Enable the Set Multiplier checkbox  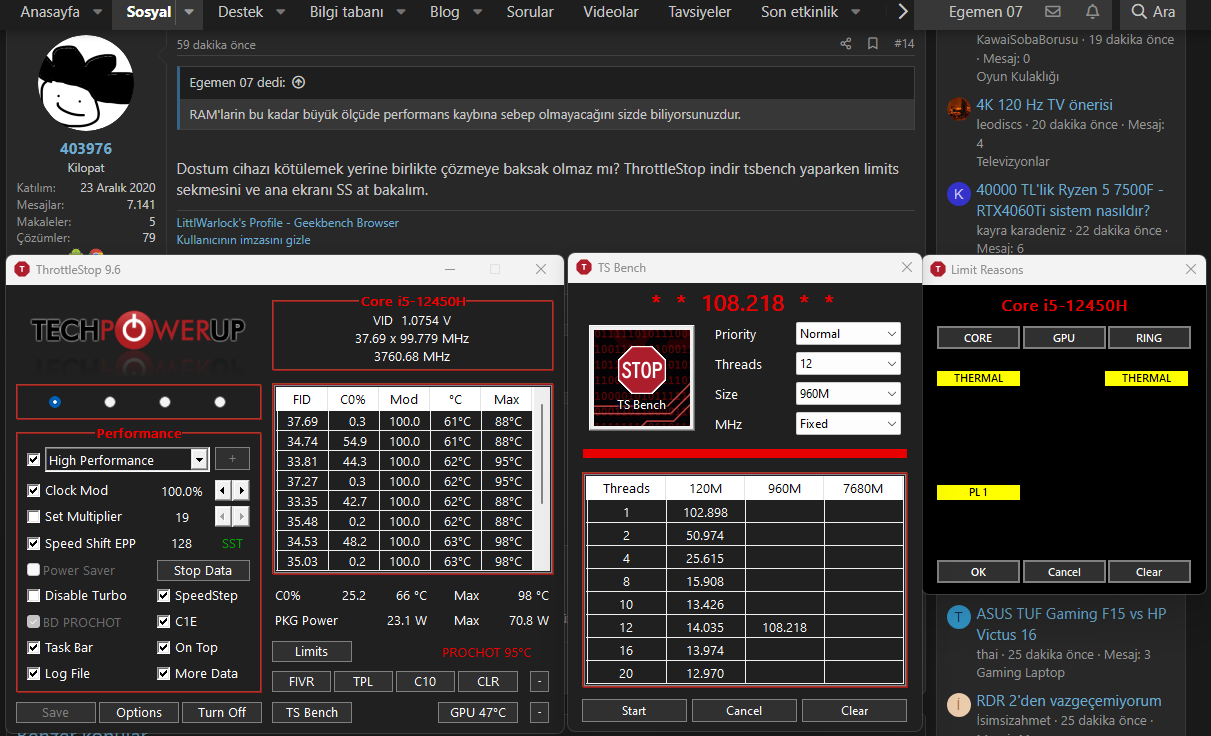[34, 517]
